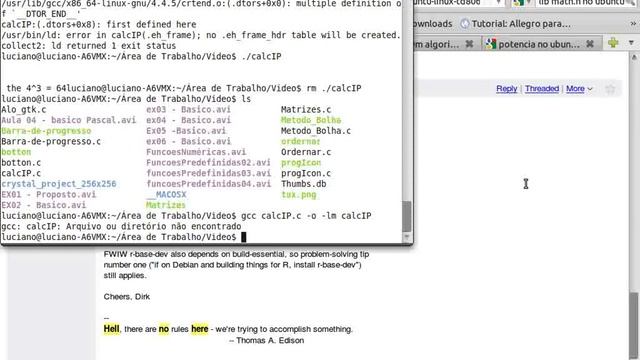The image size is (640, 360).
Task: Click 'Aula 04 - basico Pascal.avi' in terminal
Action: pyautogui.click(x=69, y=120)
